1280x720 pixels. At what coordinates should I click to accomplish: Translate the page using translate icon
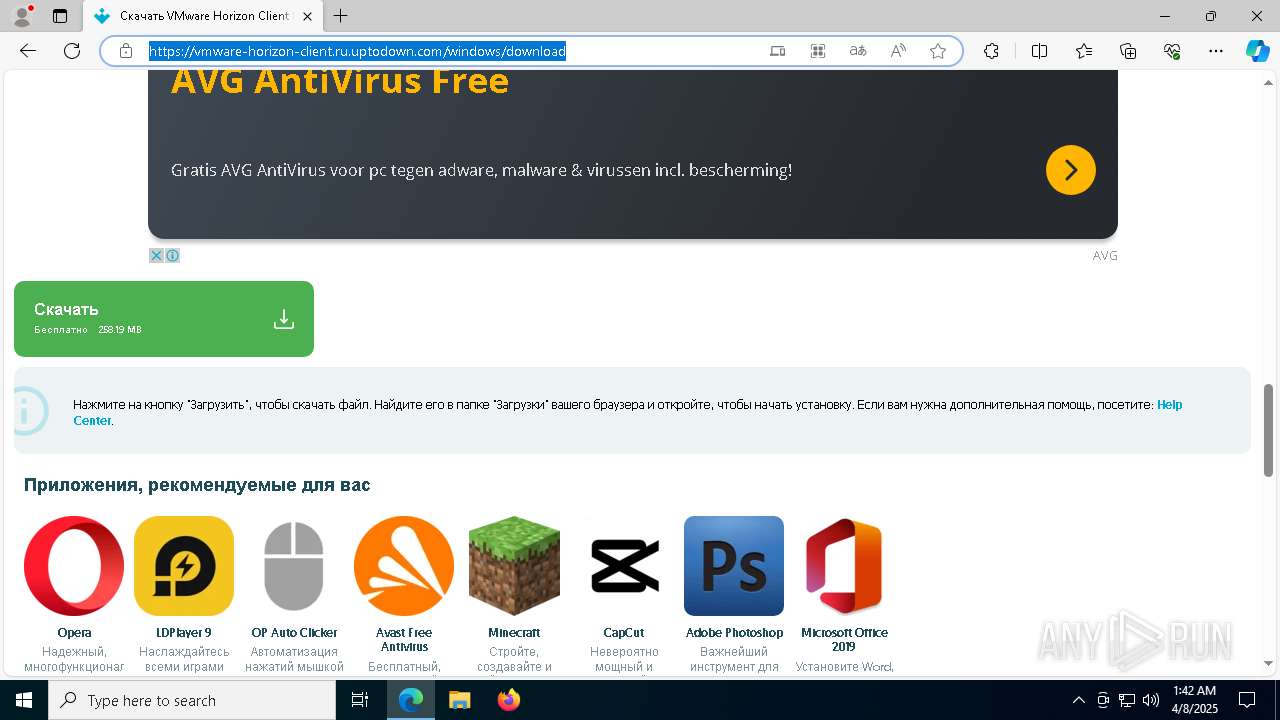point(858,51)
